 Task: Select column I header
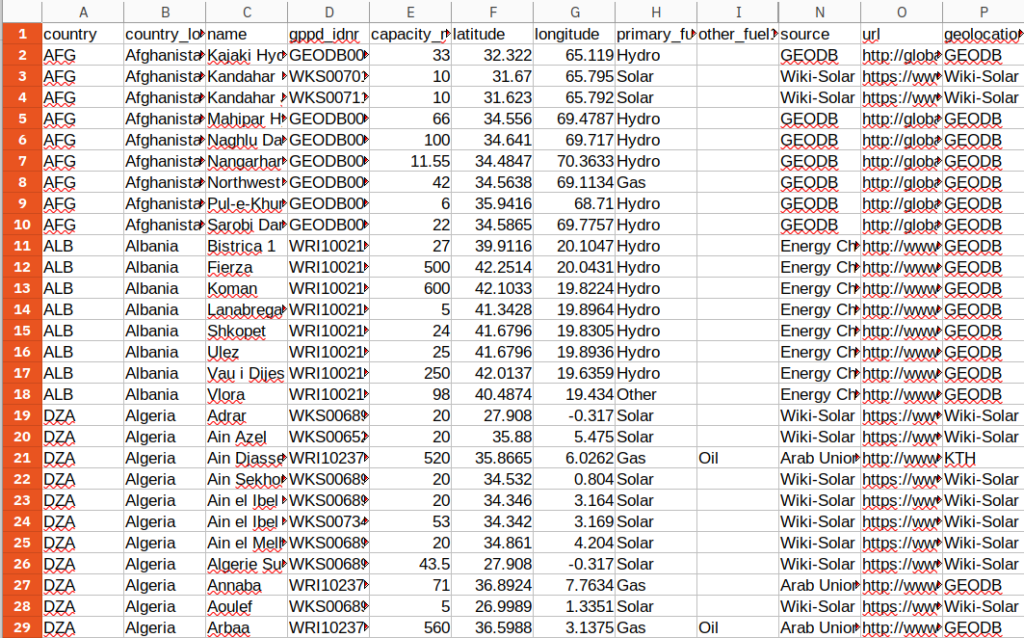pos(737,12)
